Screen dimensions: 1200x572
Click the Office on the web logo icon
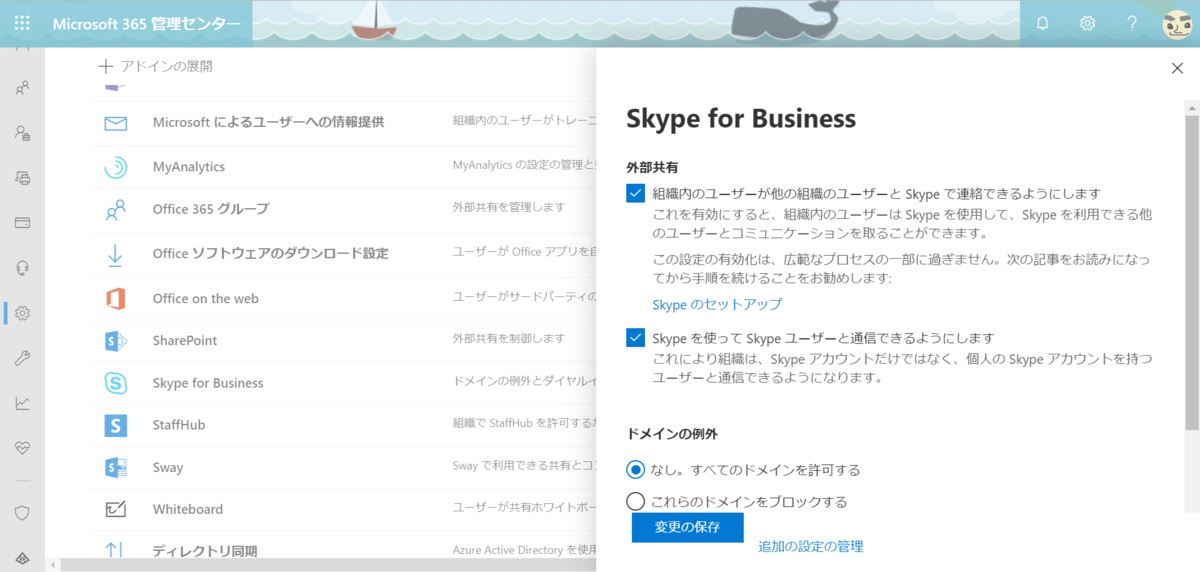tap(116, 298)
